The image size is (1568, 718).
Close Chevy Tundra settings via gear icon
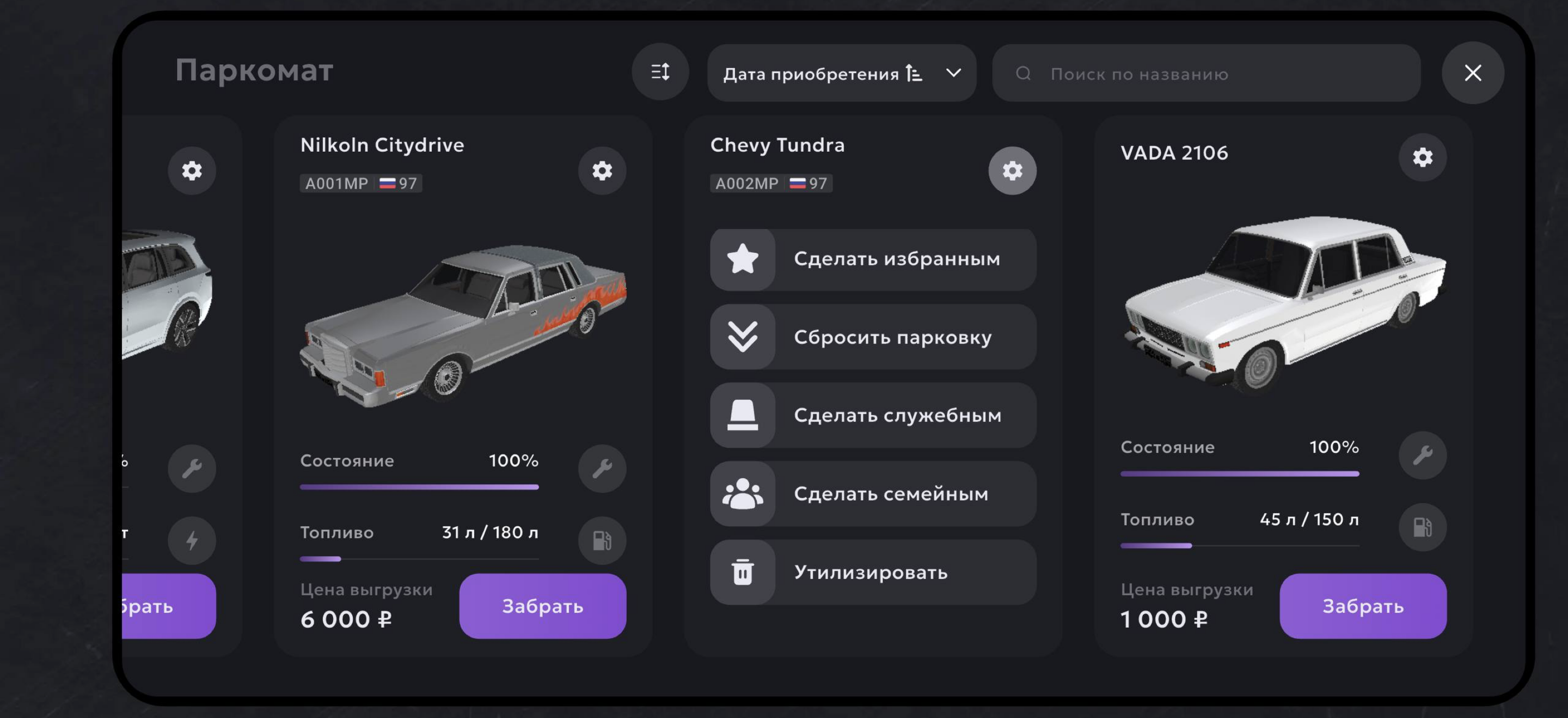[1012, 171]
